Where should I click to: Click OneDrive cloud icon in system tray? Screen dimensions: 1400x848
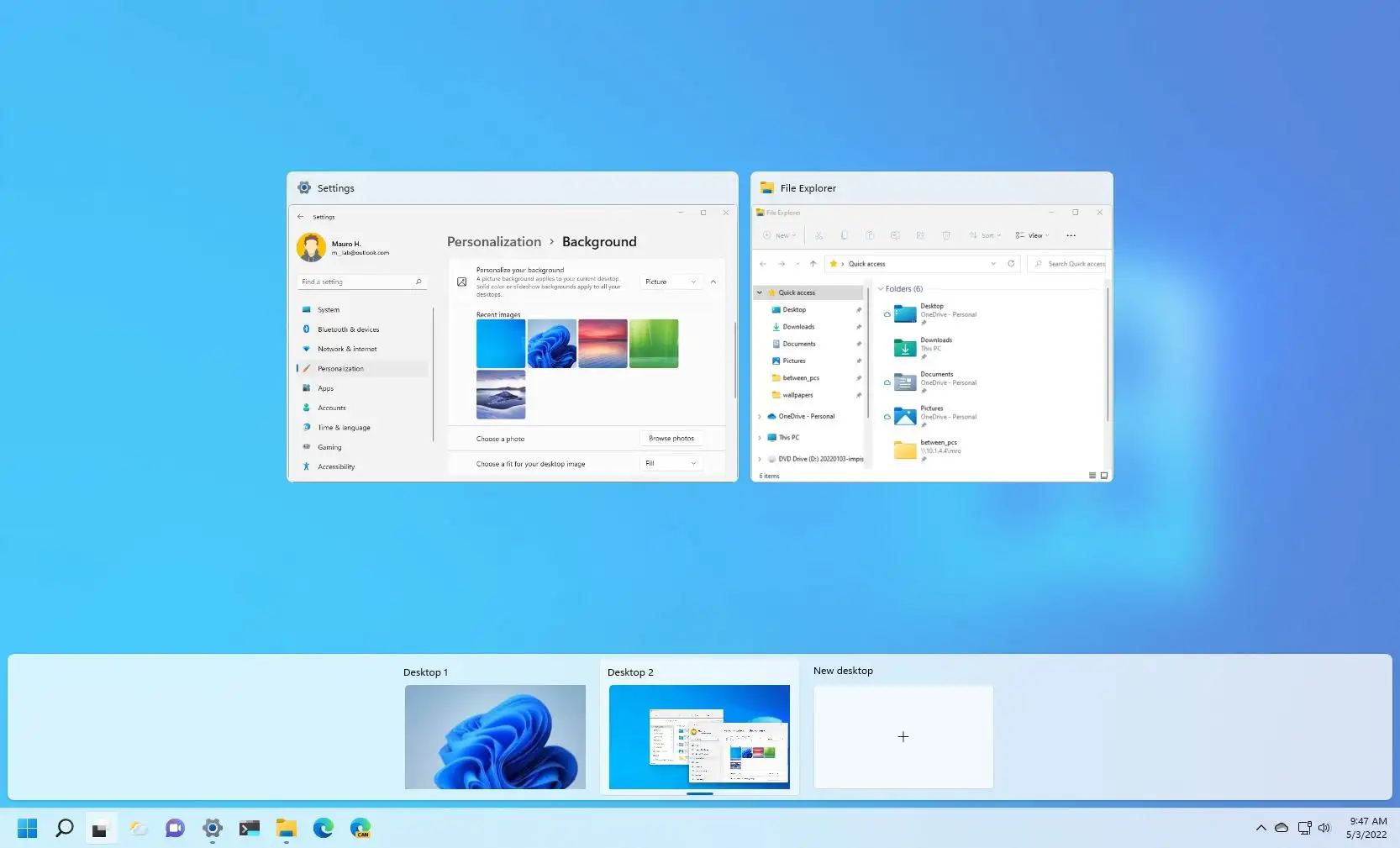click(1282, 828)
